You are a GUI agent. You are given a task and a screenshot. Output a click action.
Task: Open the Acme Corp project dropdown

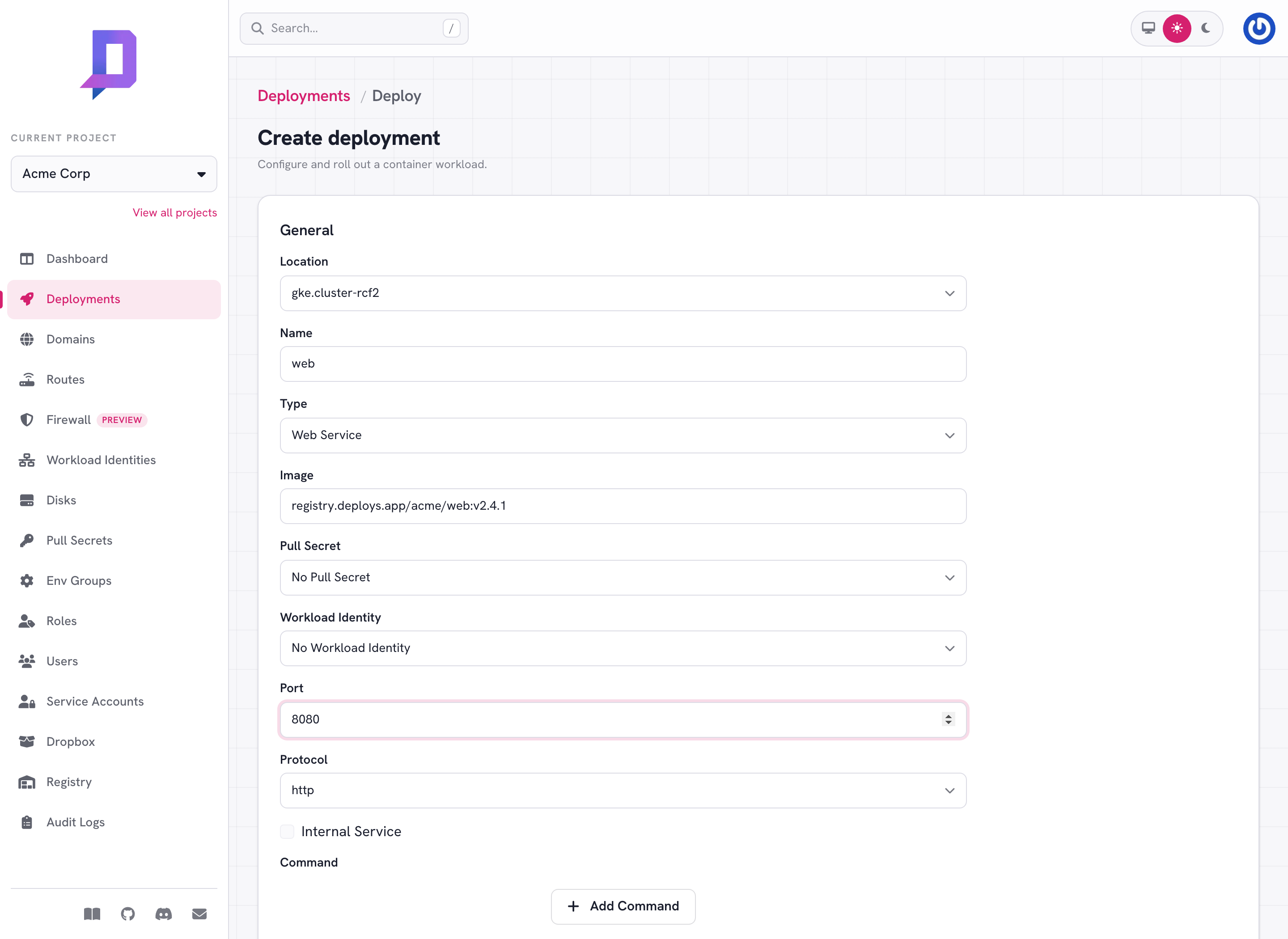tap(114, 174)
